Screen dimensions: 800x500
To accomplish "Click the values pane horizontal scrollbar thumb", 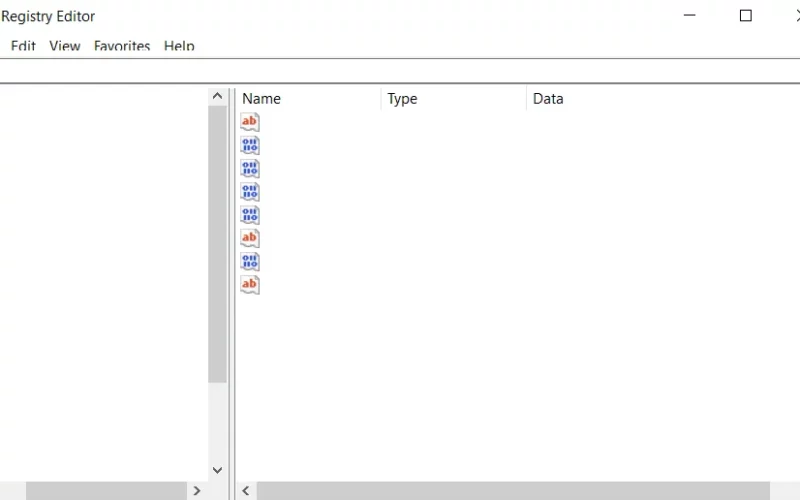I will 513,491.
